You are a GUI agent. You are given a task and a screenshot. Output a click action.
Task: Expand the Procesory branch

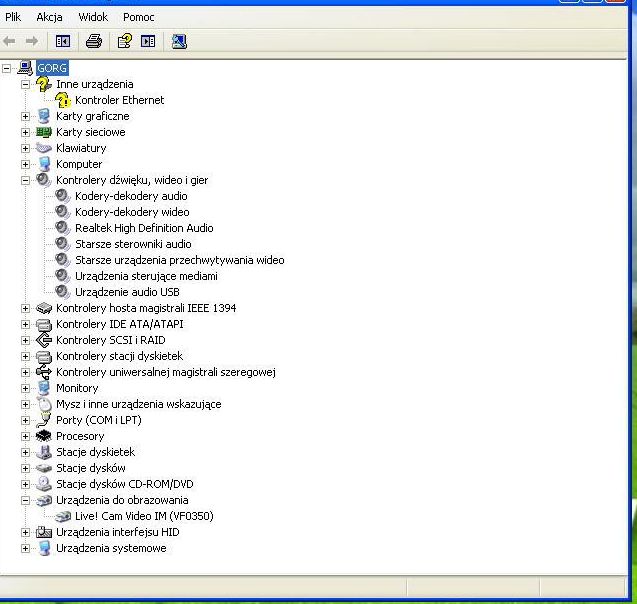pyautogui.click(x=25, y=436)
